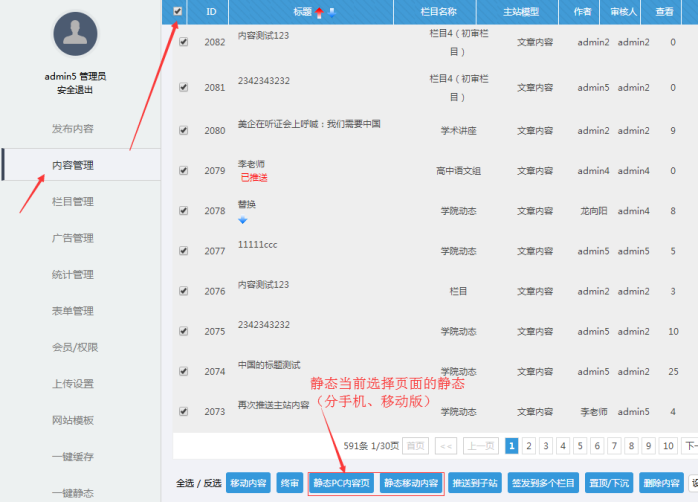Open 栏目管理 in the sidebar
This screenshot has width=698, height=502.
coord(73,201)
